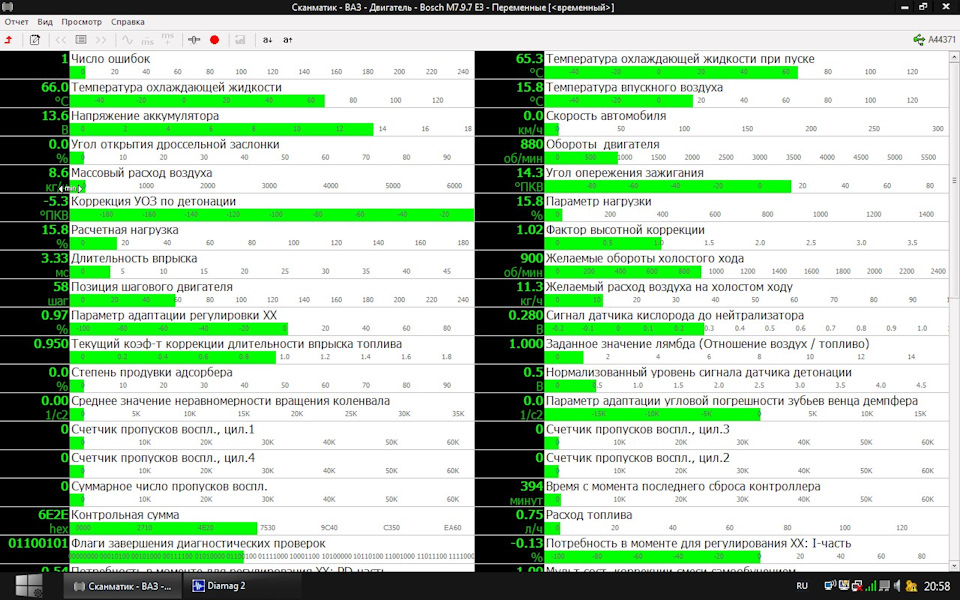Screen dimensions: 960x600
Task: Click the Напряжение аккумулятора green bar
Action: pyautogui.click(x=222, y=129)
